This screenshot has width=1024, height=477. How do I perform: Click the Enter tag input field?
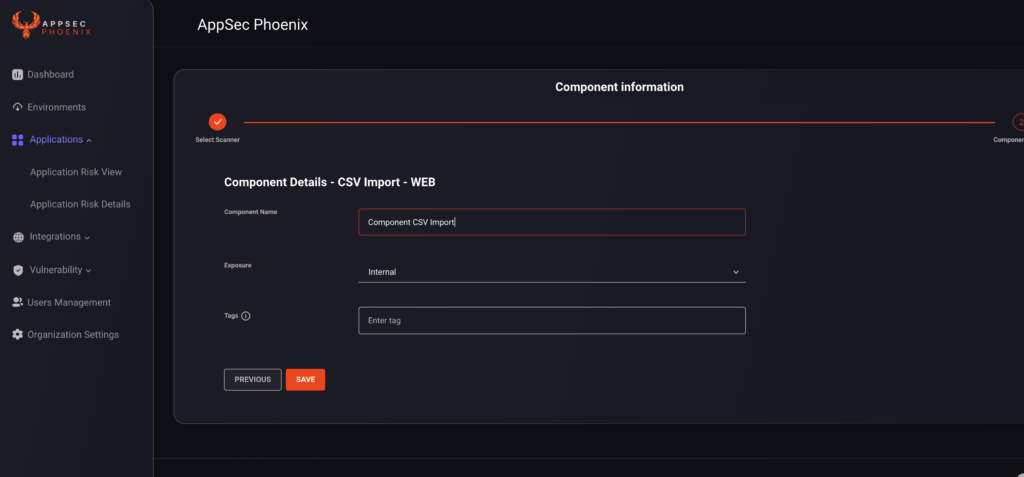552,321
